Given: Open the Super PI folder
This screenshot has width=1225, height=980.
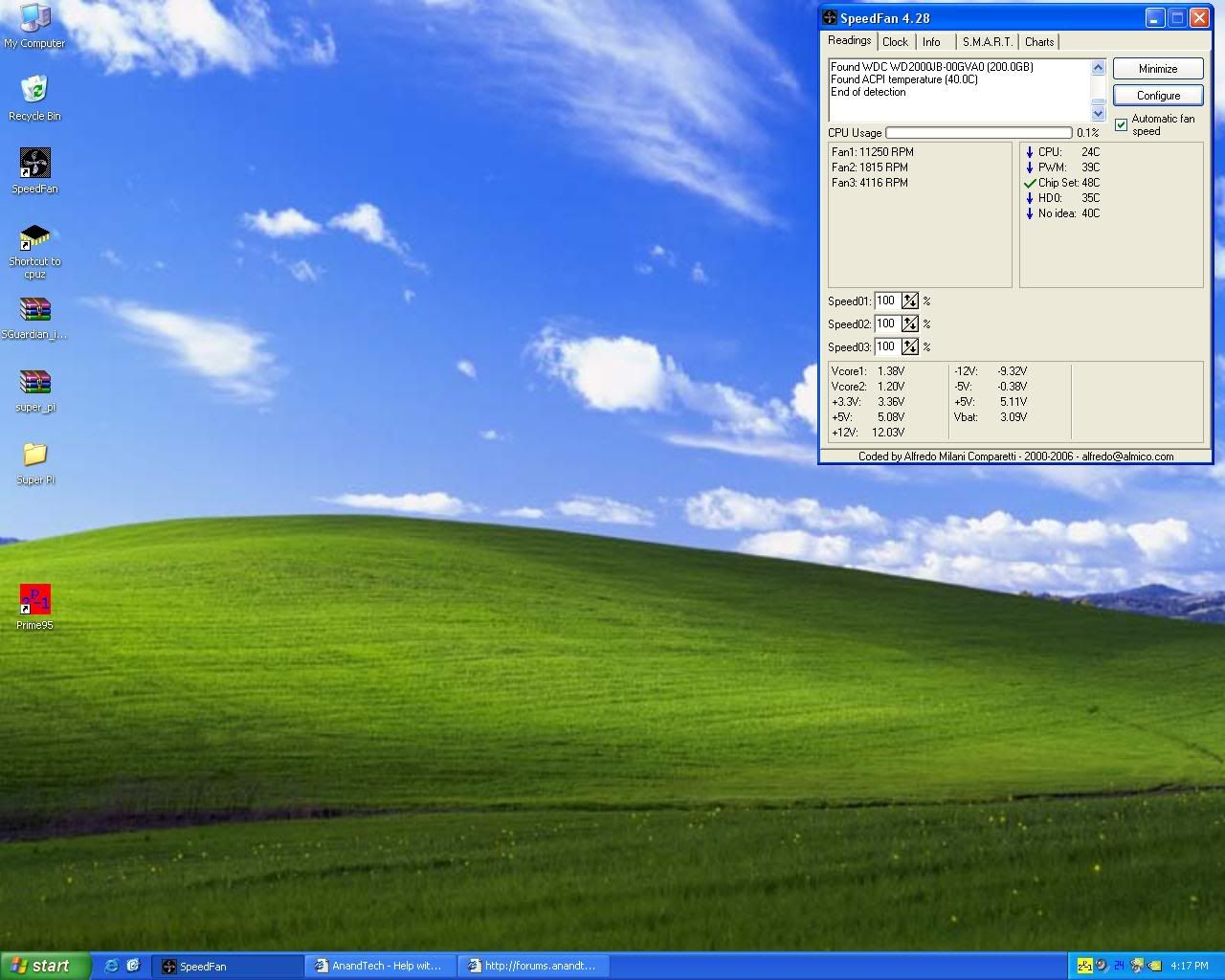Looking at the screenshot, I should (x=34, y=455).
